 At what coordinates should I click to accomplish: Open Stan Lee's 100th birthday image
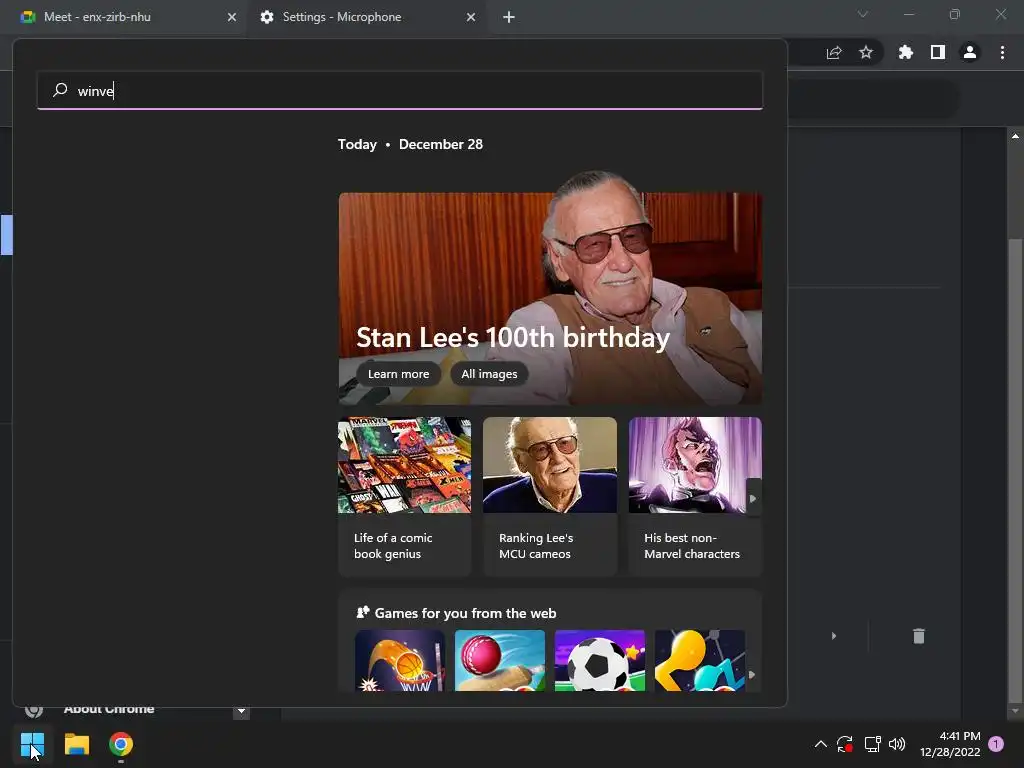click(x=550, y=288)
